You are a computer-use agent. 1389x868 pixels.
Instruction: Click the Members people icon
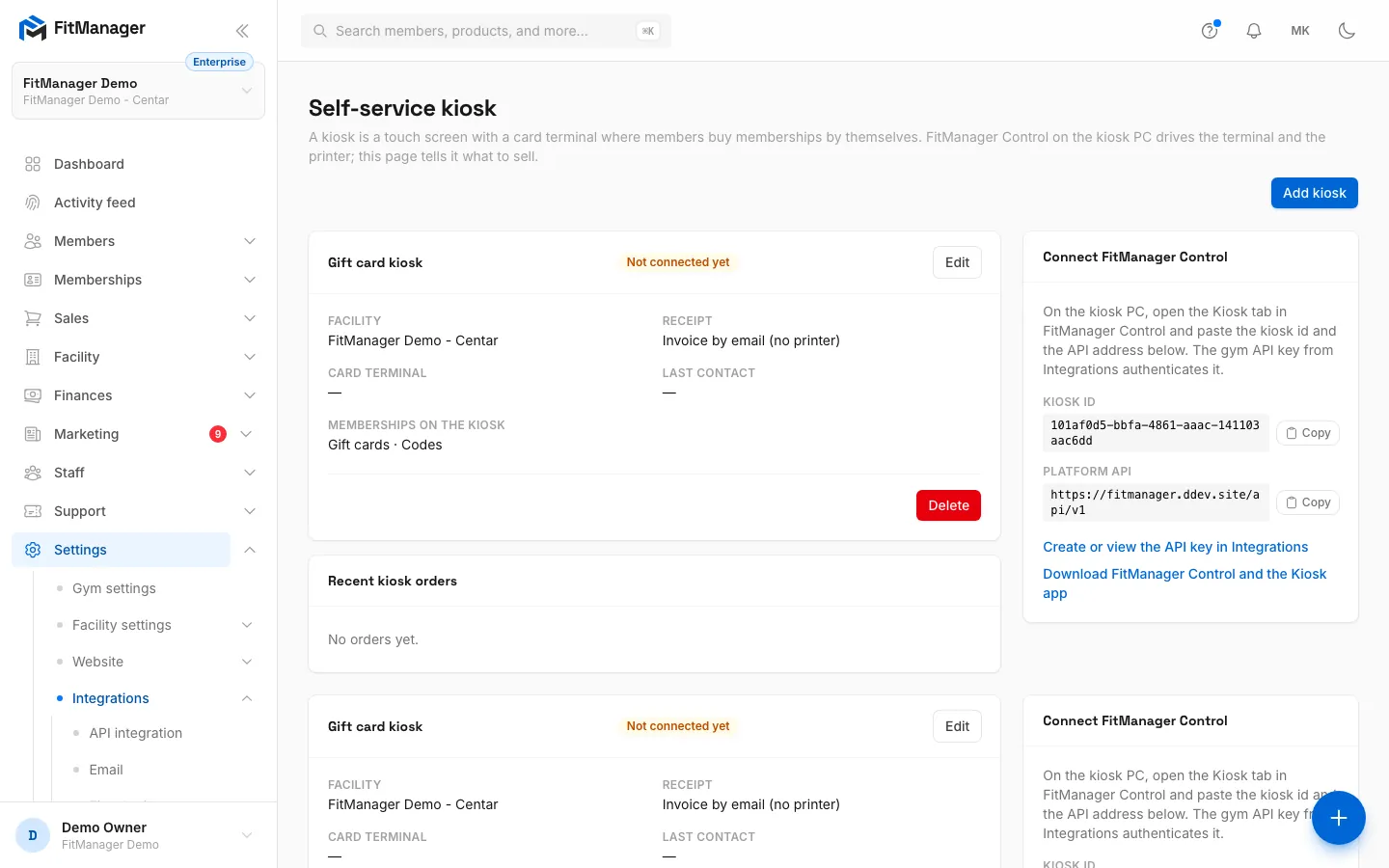33,241
